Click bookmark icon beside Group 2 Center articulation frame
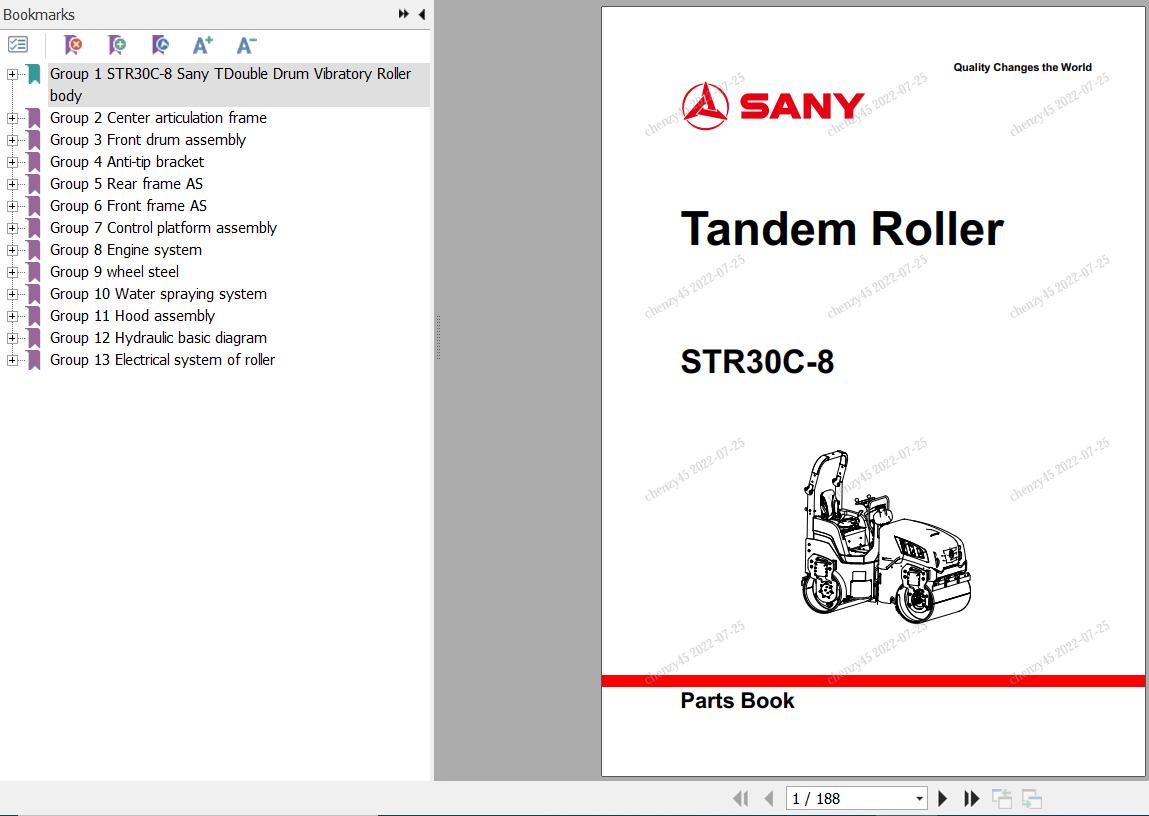 point(34,118)
